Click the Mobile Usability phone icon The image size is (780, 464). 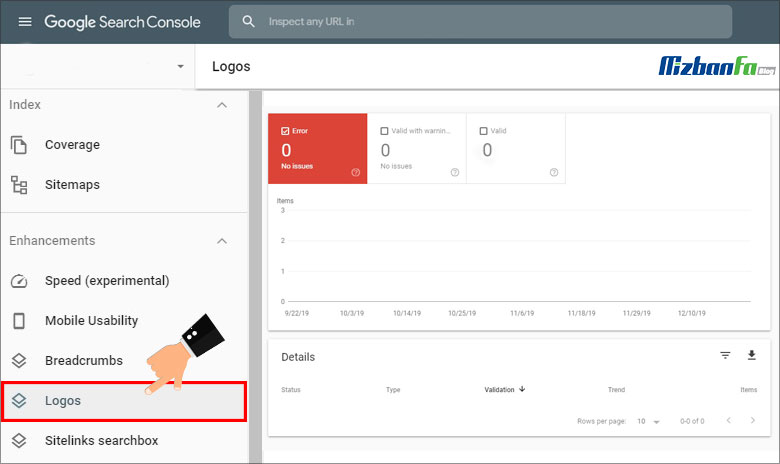tap(19, 321)
